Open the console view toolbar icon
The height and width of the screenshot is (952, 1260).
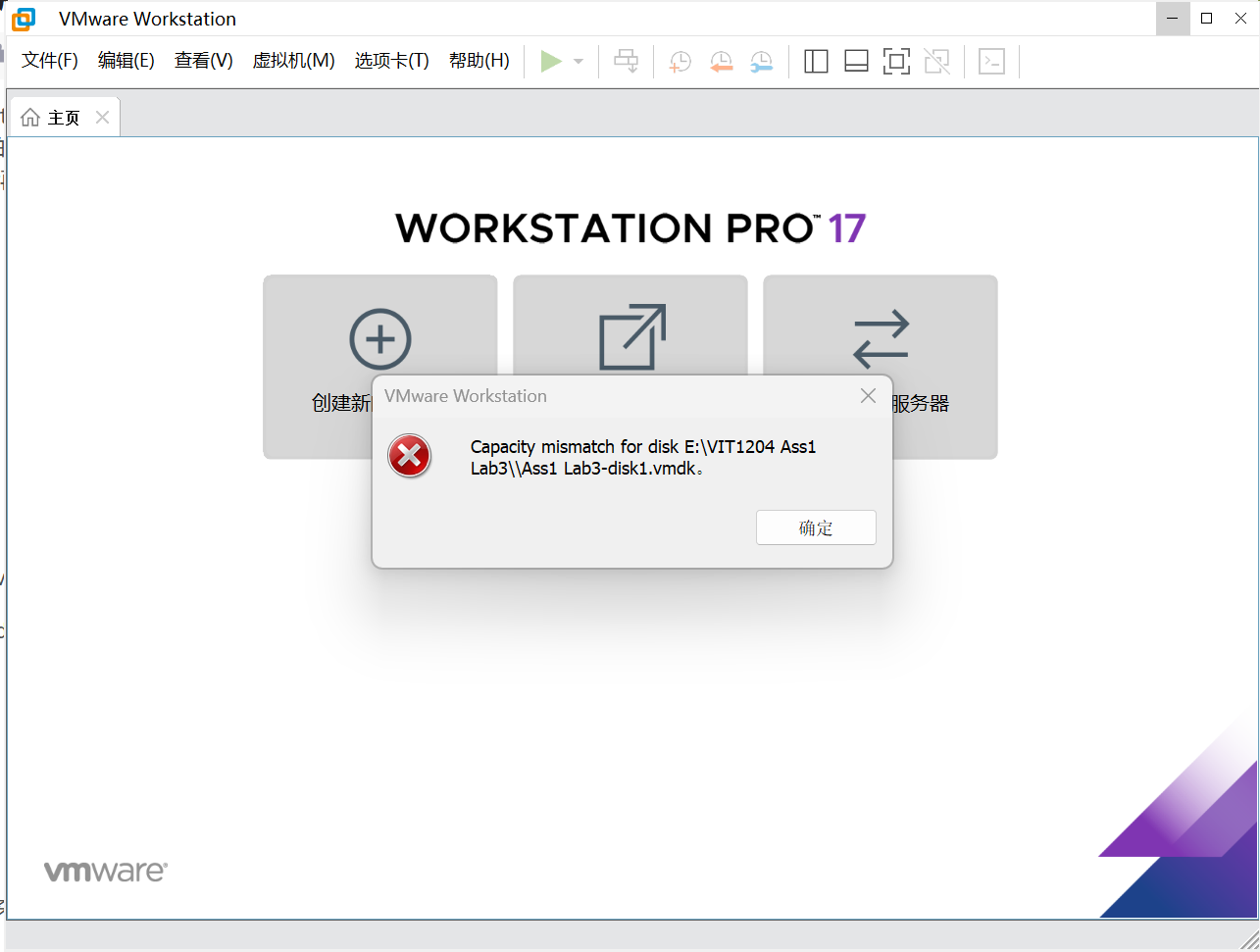point(992,62)
